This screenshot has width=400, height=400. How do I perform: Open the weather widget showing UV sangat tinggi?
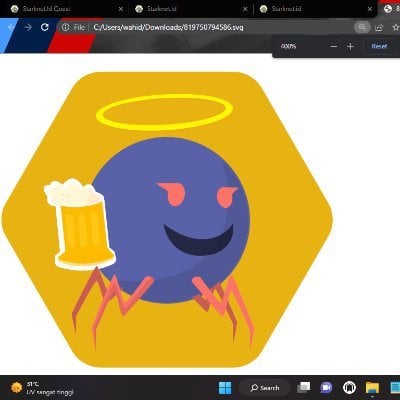(42, 388)
